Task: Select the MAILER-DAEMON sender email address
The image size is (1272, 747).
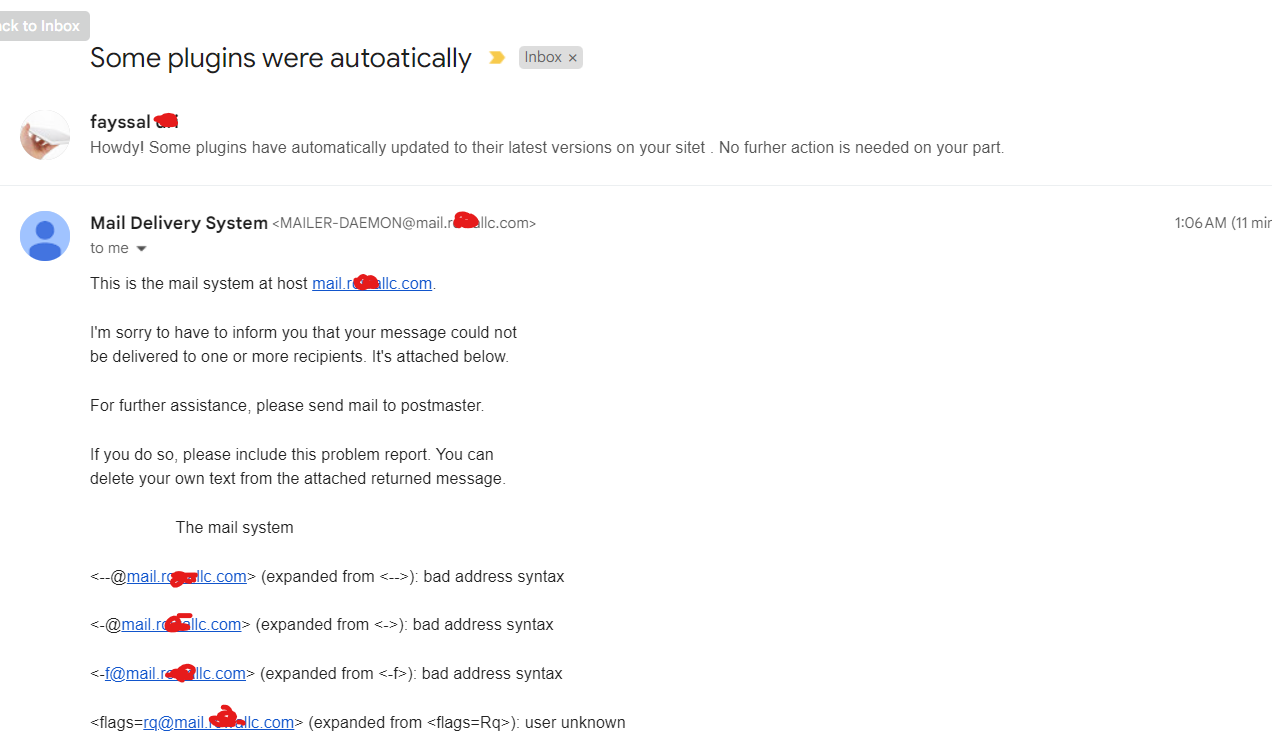Action: click(404, 223)
